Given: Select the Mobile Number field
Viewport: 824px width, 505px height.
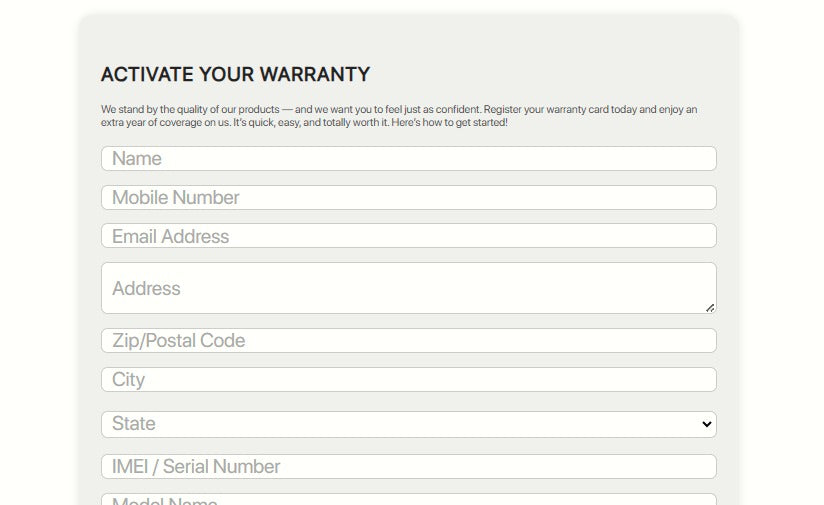Looking at the screenshot, I should 409,198.
